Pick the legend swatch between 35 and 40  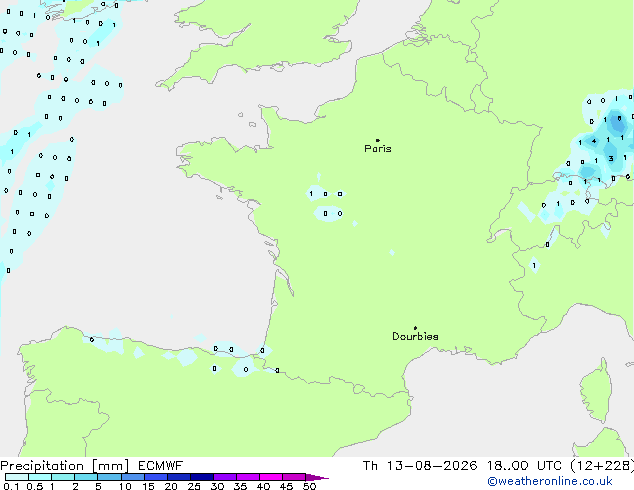(247, 477)
